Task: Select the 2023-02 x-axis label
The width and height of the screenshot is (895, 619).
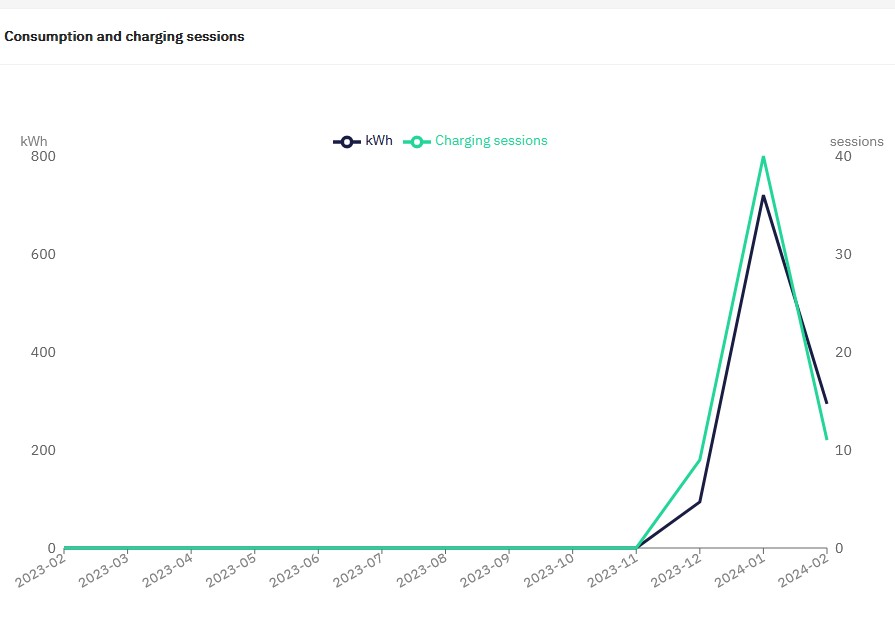Action: 39,573
